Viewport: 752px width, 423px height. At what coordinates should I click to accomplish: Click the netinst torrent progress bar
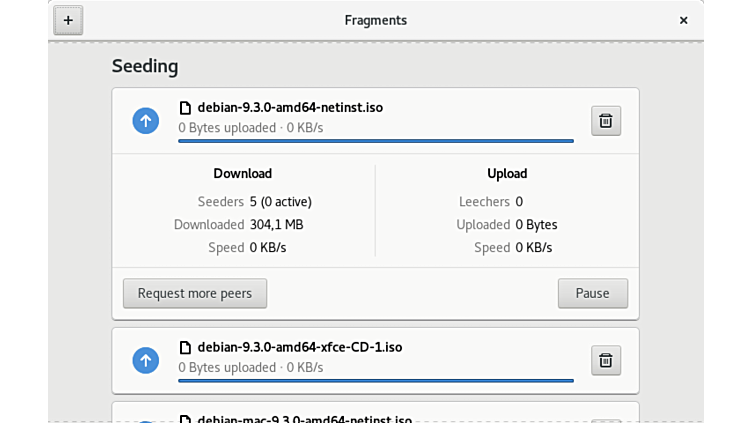[x=375, y=141]
